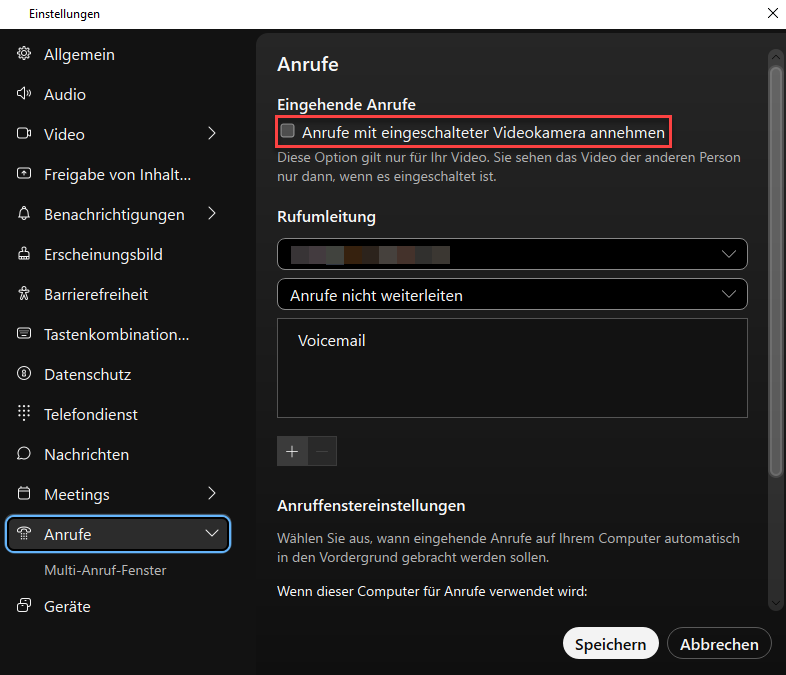Click the Abbrechen button
786x675 pixels.
(x=719, y=644)
